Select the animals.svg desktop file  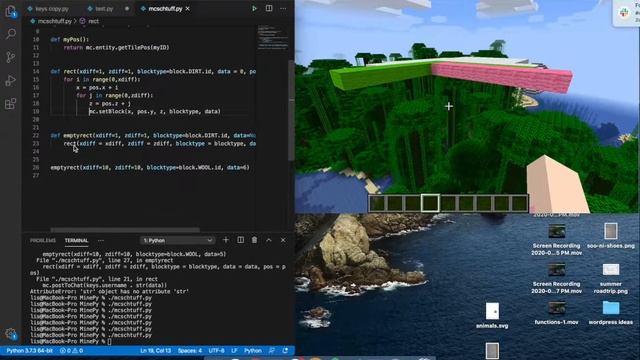(492, 315)
